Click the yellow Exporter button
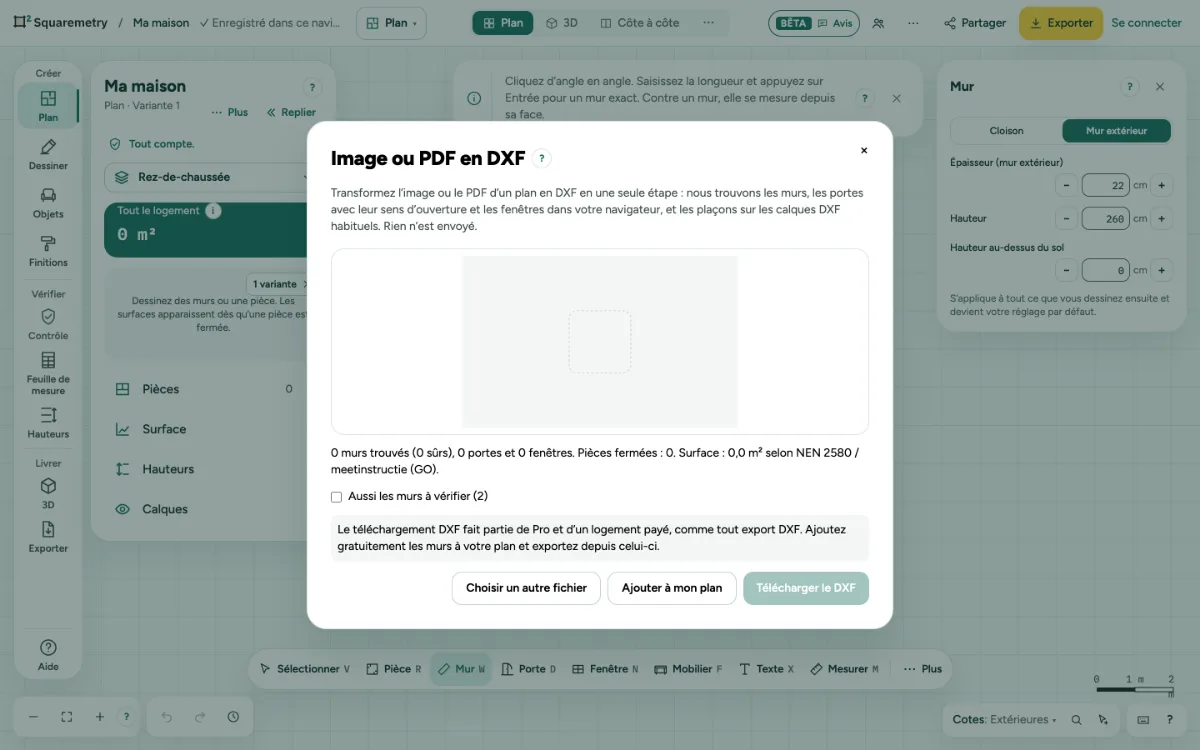The height and width of the screenshot is (750, 1200). (x=1060, y=23)
